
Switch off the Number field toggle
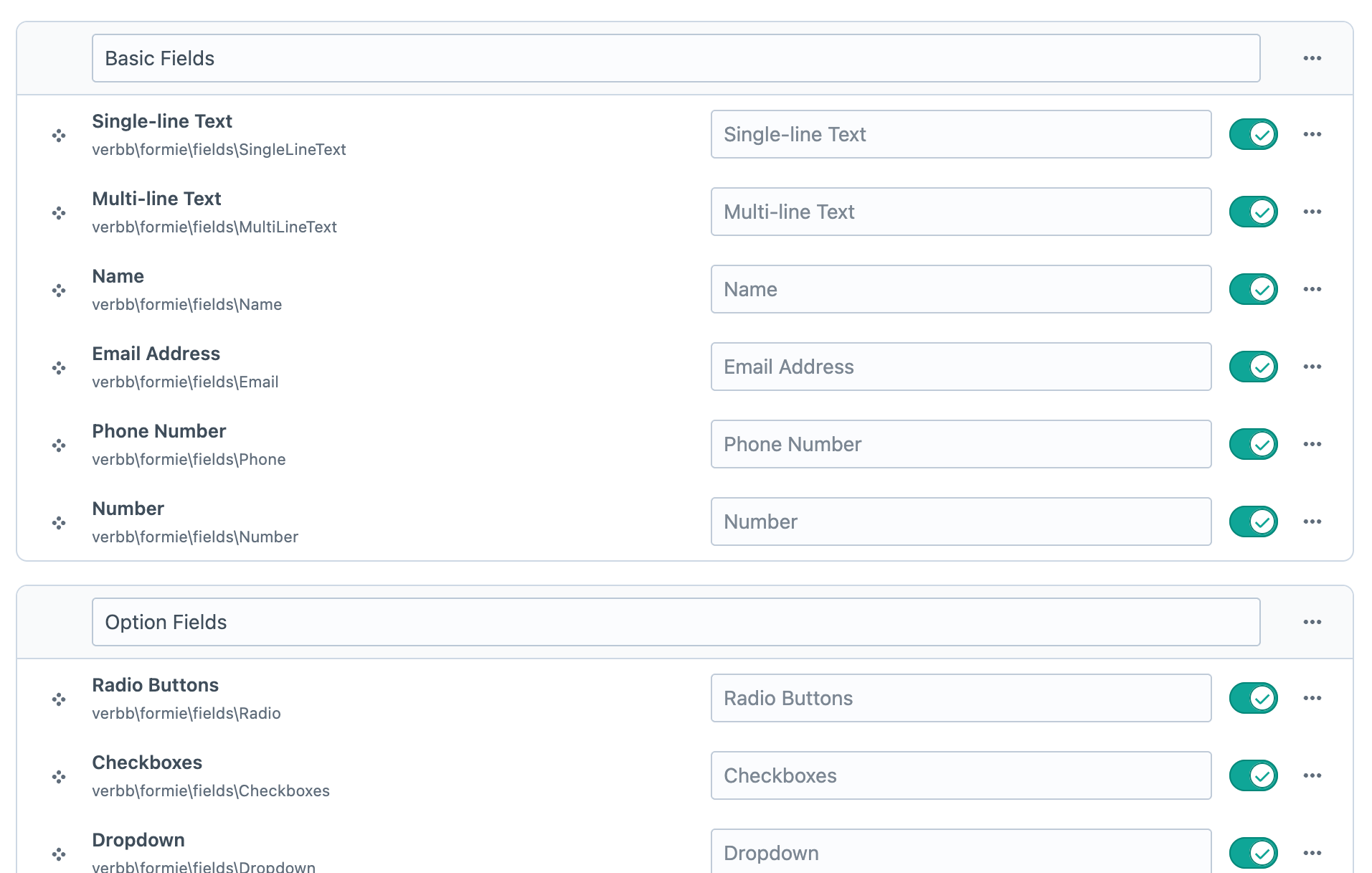[1254, 522]
